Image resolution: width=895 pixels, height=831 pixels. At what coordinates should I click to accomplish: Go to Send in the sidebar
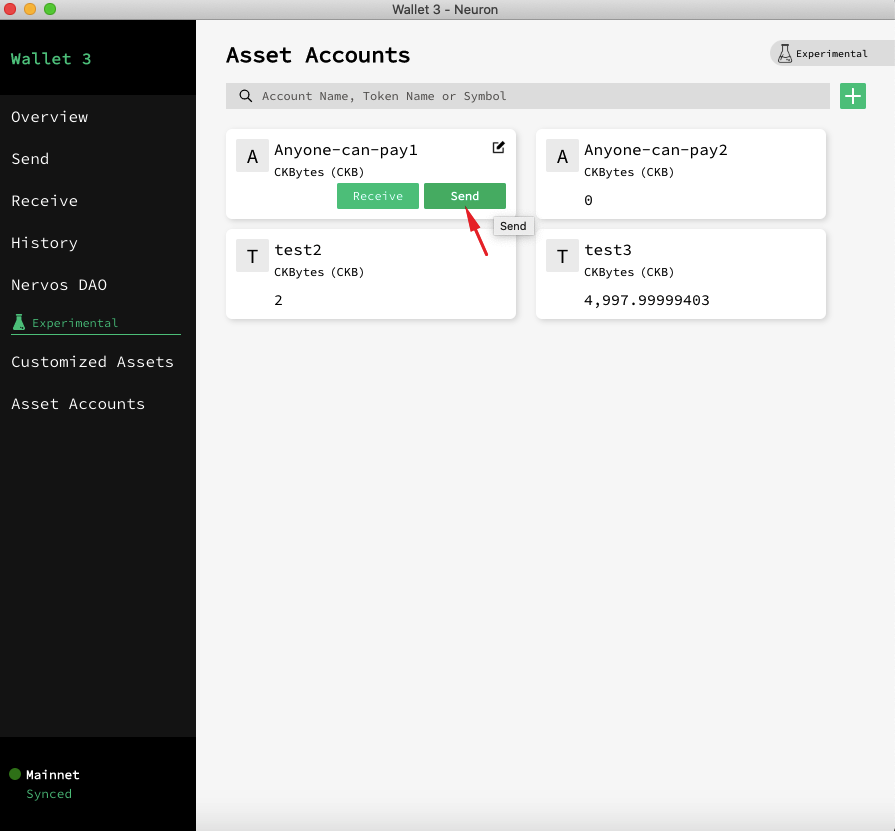30,159
